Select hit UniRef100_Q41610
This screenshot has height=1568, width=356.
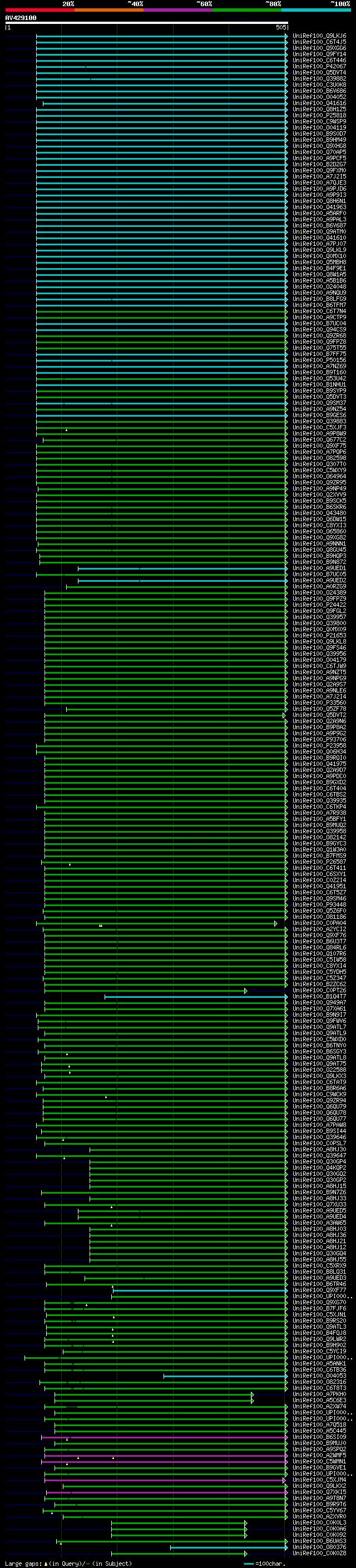point(319,238)
